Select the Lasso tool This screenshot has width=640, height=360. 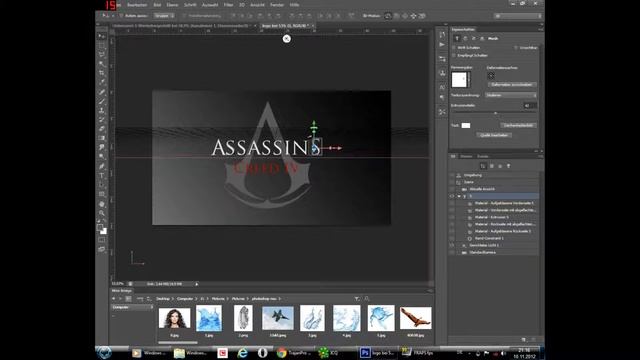(x=102, y=55)
